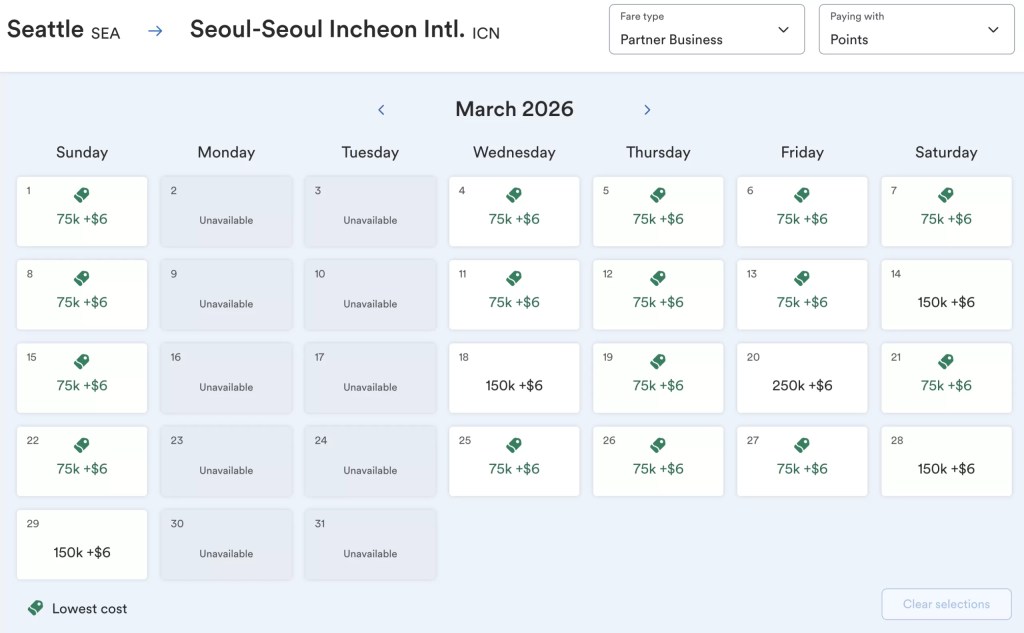Select March 20 priced at 250k +$6

tap(802, 378)
